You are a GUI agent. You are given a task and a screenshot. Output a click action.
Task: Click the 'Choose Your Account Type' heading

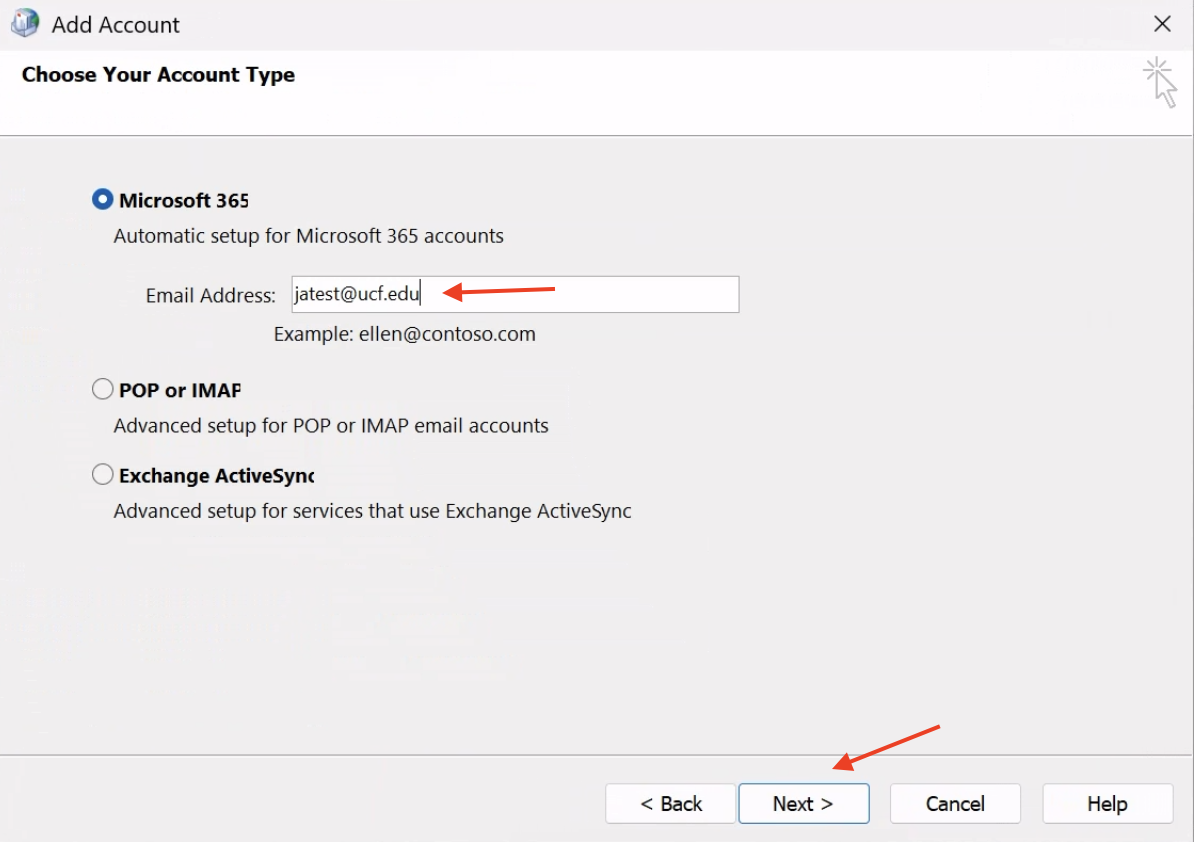pyautogui.click(x=158, y=75)
